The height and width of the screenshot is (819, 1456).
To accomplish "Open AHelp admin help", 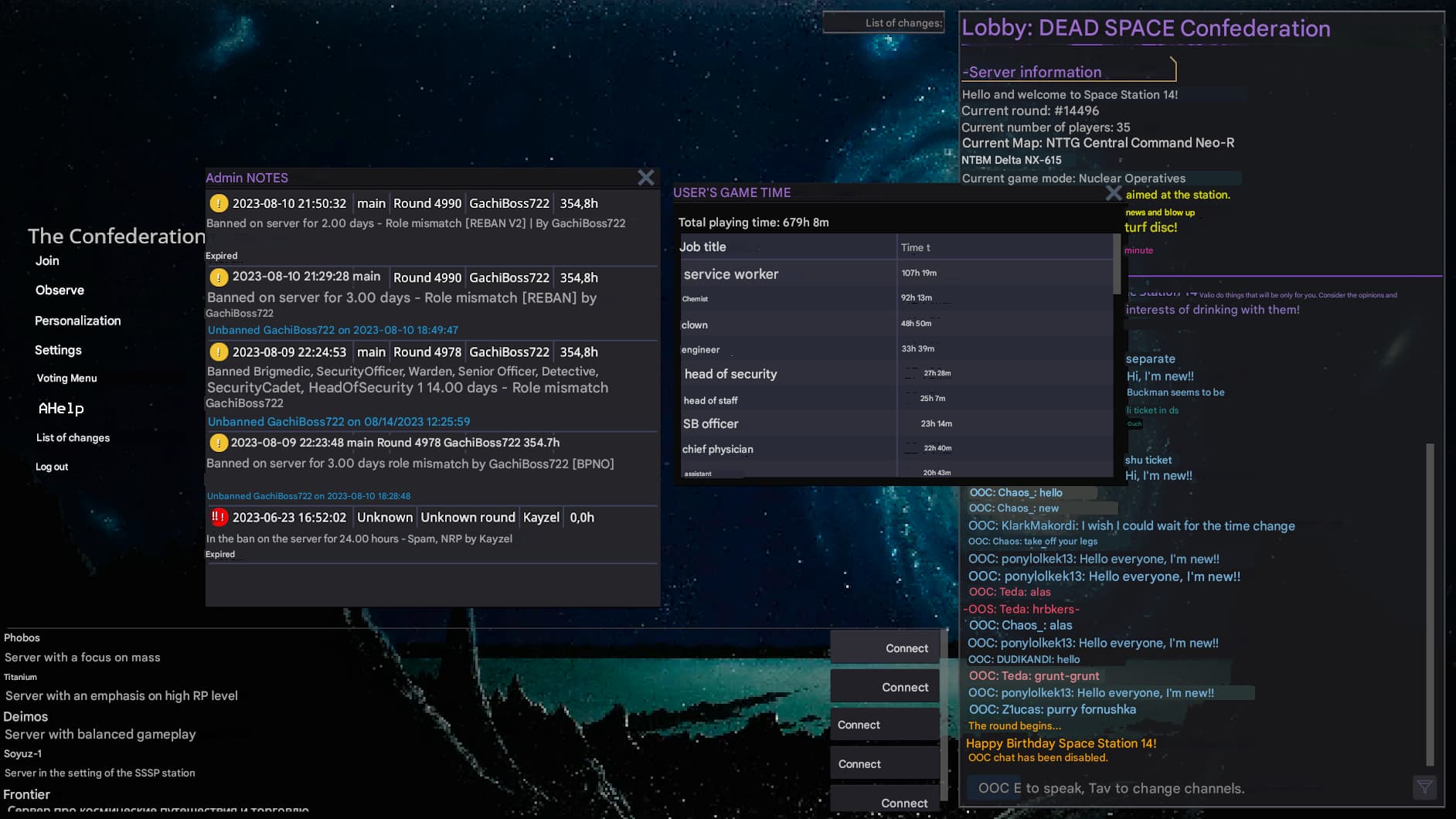I will [61, 408].
